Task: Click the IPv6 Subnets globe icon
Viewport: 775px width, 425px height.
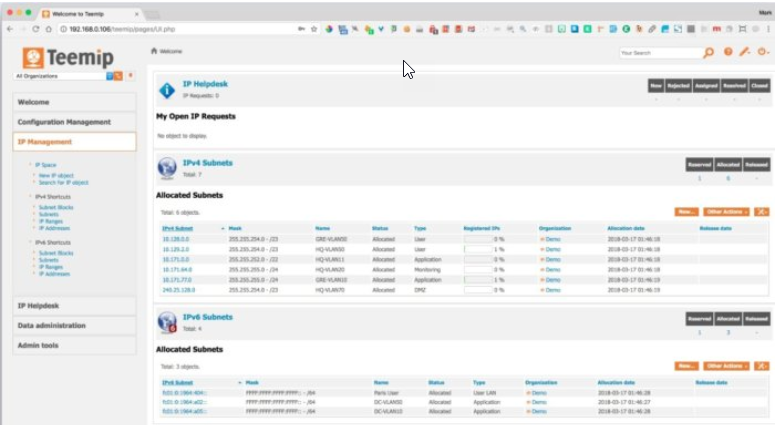Action: (167, 321)
